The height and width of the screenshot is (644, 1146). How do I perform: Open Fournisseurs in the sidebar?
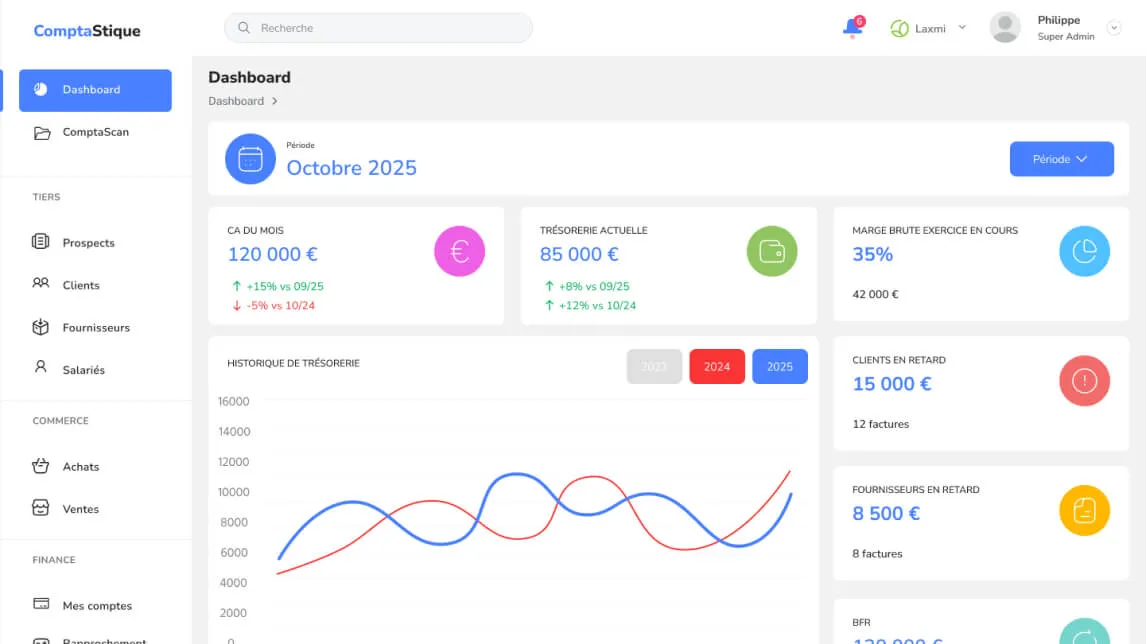tap(96, 327)
